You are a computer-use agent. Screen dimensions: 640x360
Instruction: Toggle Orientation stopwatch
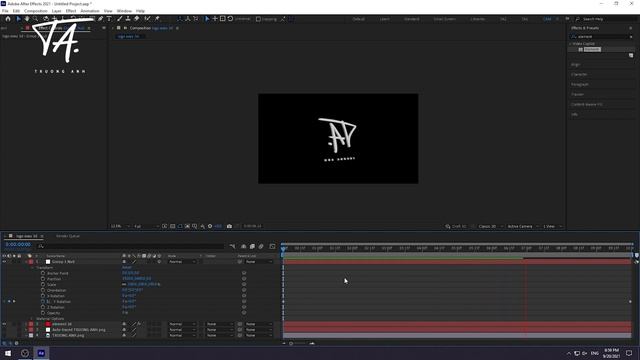(x=43, y=290)
